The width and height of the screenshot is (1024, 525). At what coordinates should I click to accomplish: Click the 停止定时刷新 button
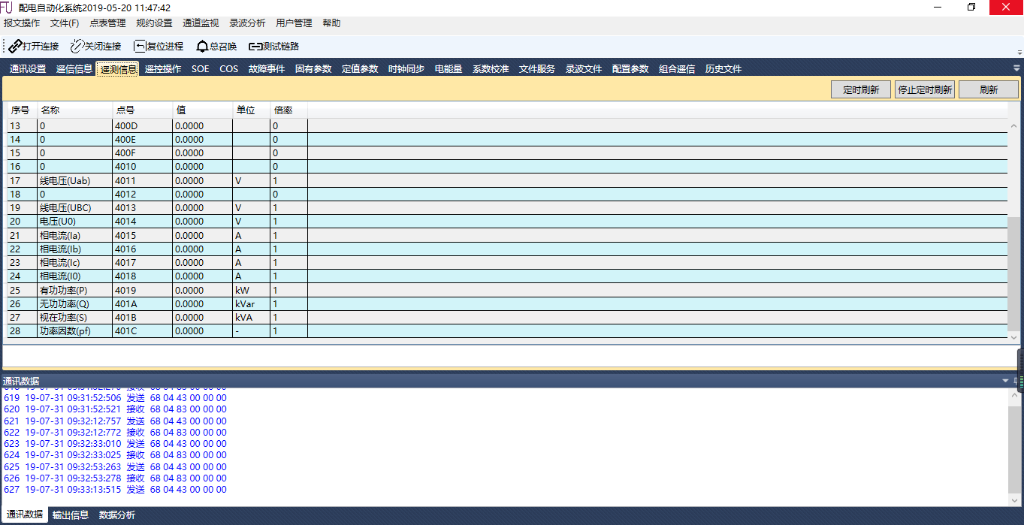click(925, 89)
